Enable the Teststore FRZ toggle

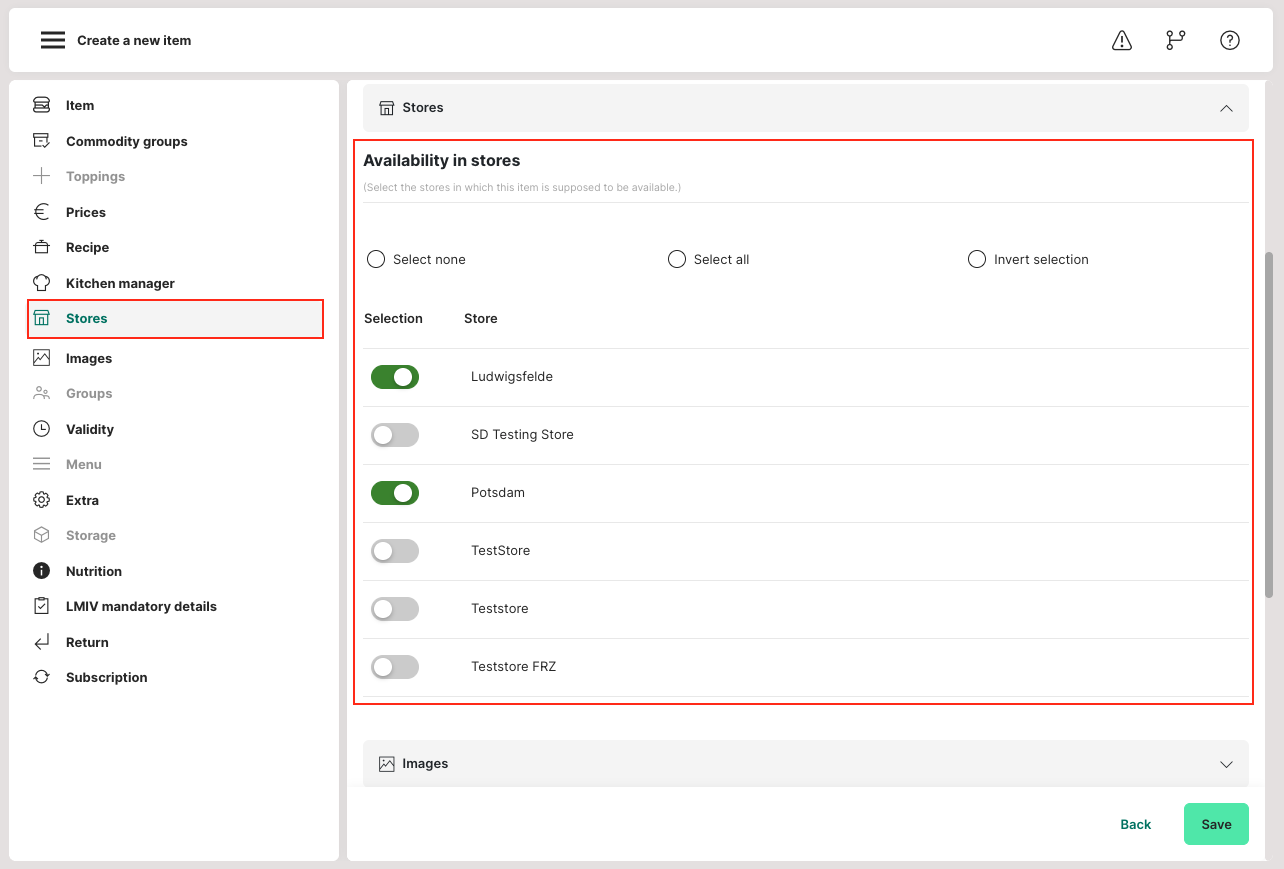[395, 667]
